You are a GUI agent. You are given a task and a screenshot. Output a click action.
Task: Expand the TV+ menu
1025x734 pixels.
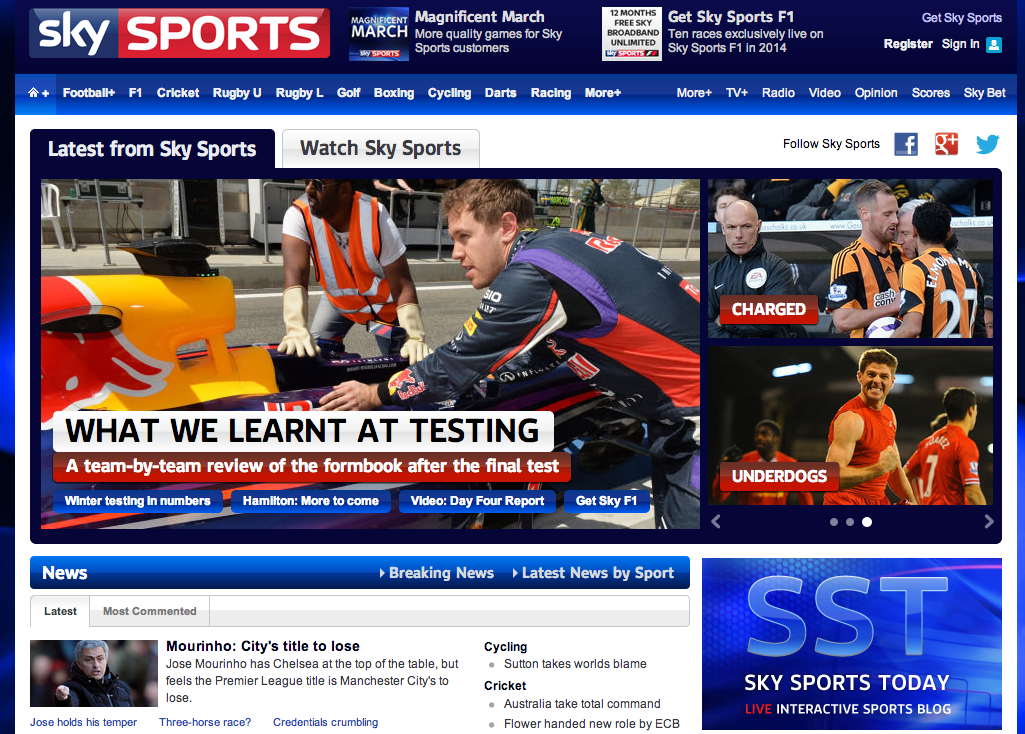point(737,93)
